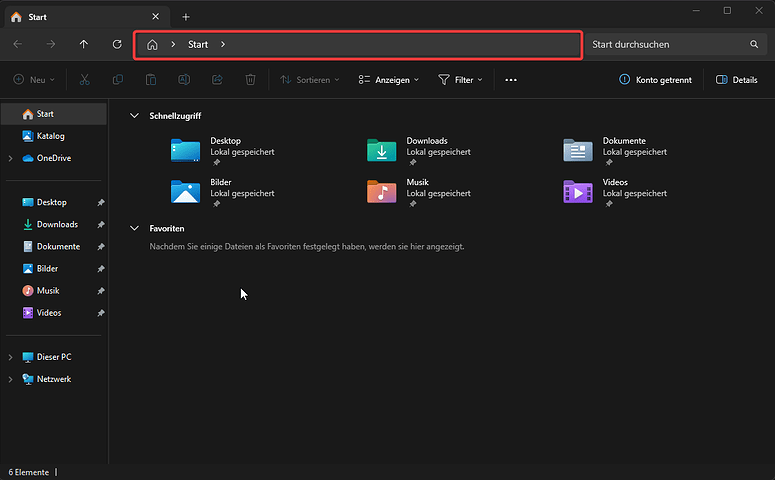Add a new tab with plus button
775x480 pixels.
point(186,17)
